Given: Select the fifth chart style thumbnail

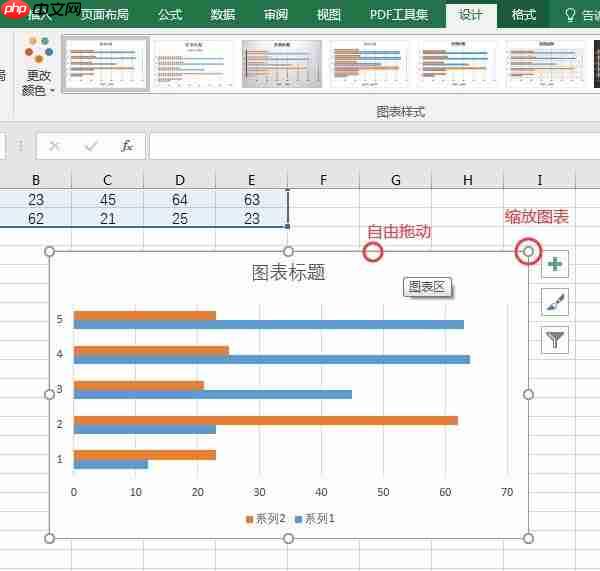Looking at the screenshot, I should coord(458,64).
